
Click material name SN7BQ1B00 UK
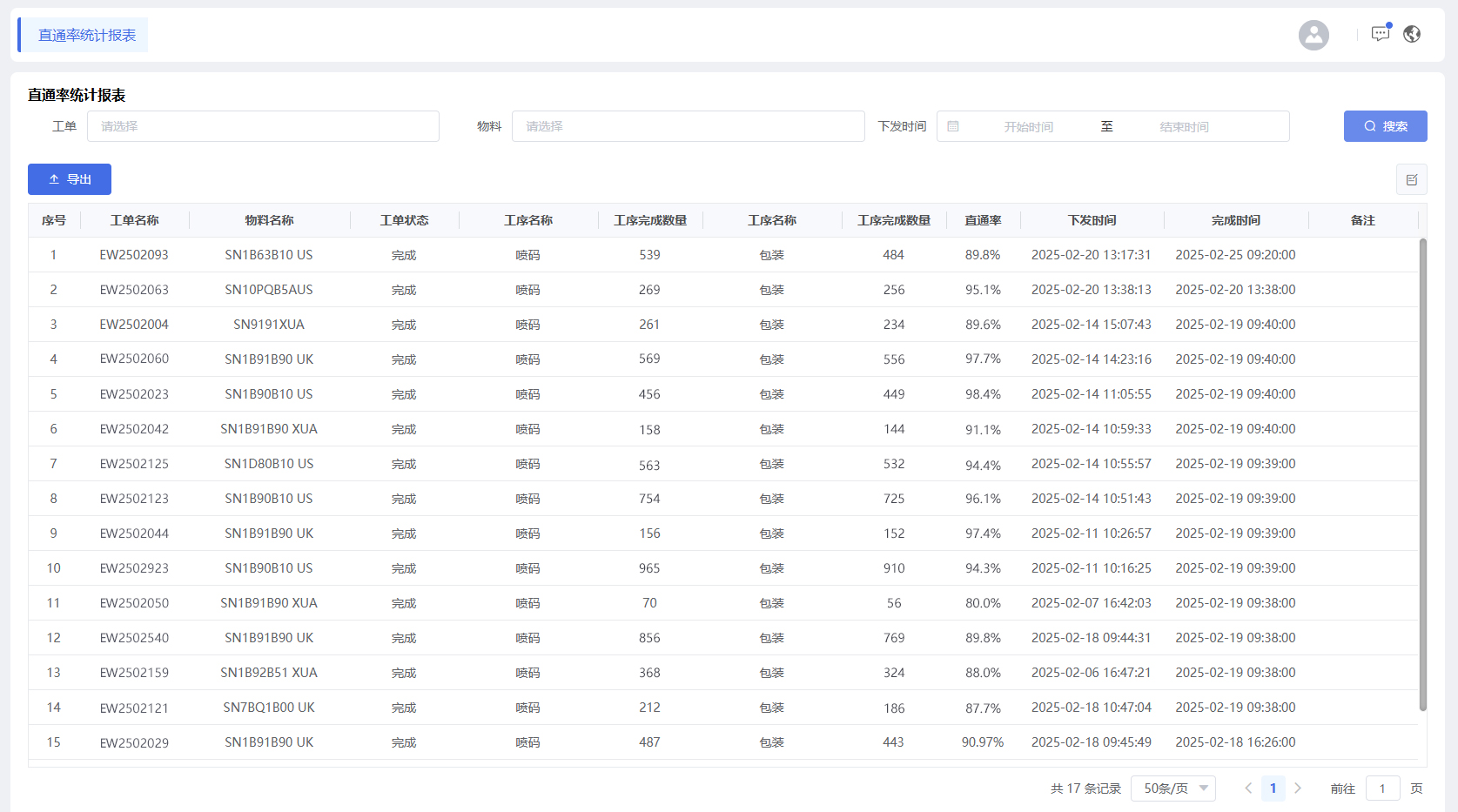(269, 708)
